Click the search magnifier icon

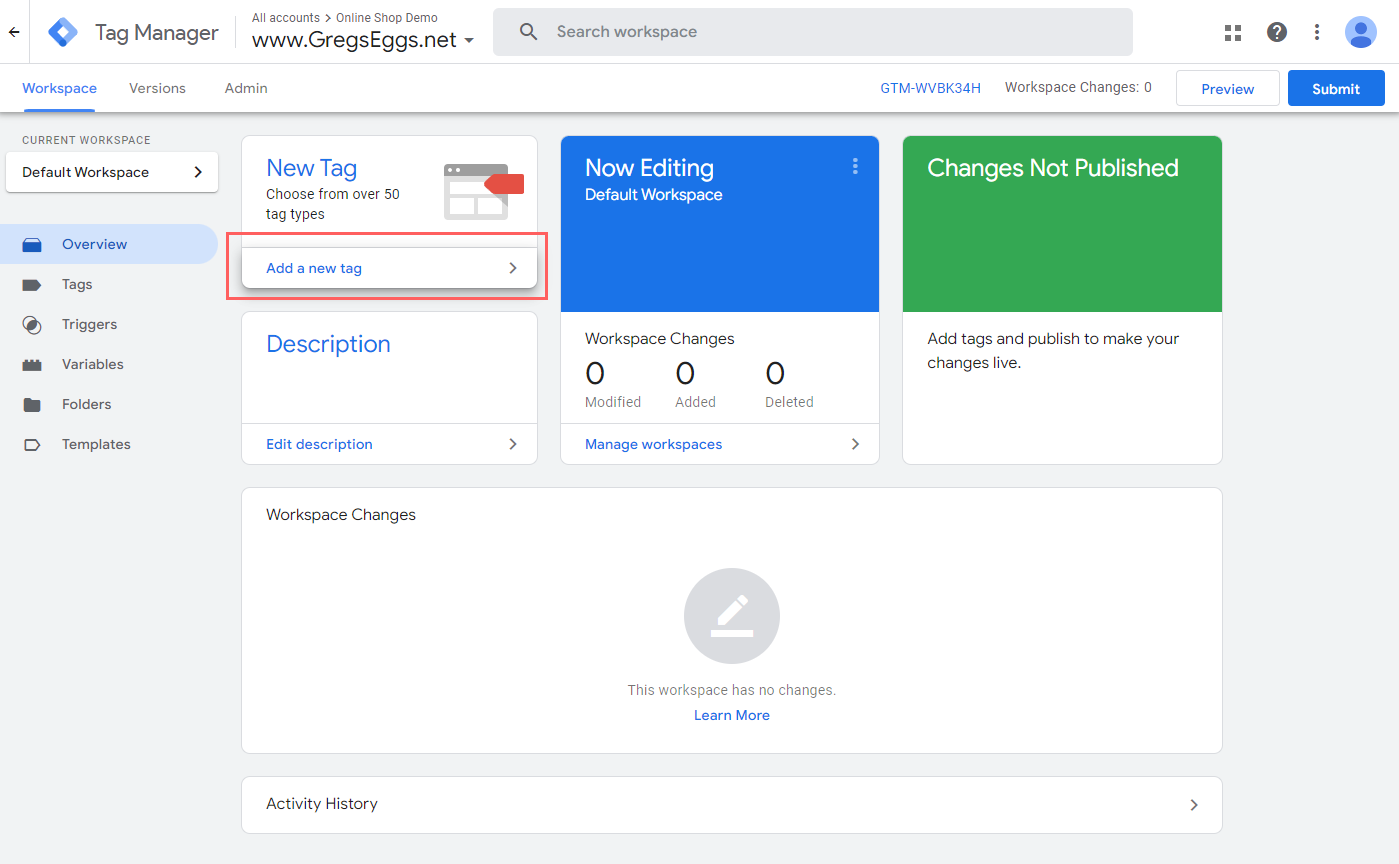[x=529, y=32]
